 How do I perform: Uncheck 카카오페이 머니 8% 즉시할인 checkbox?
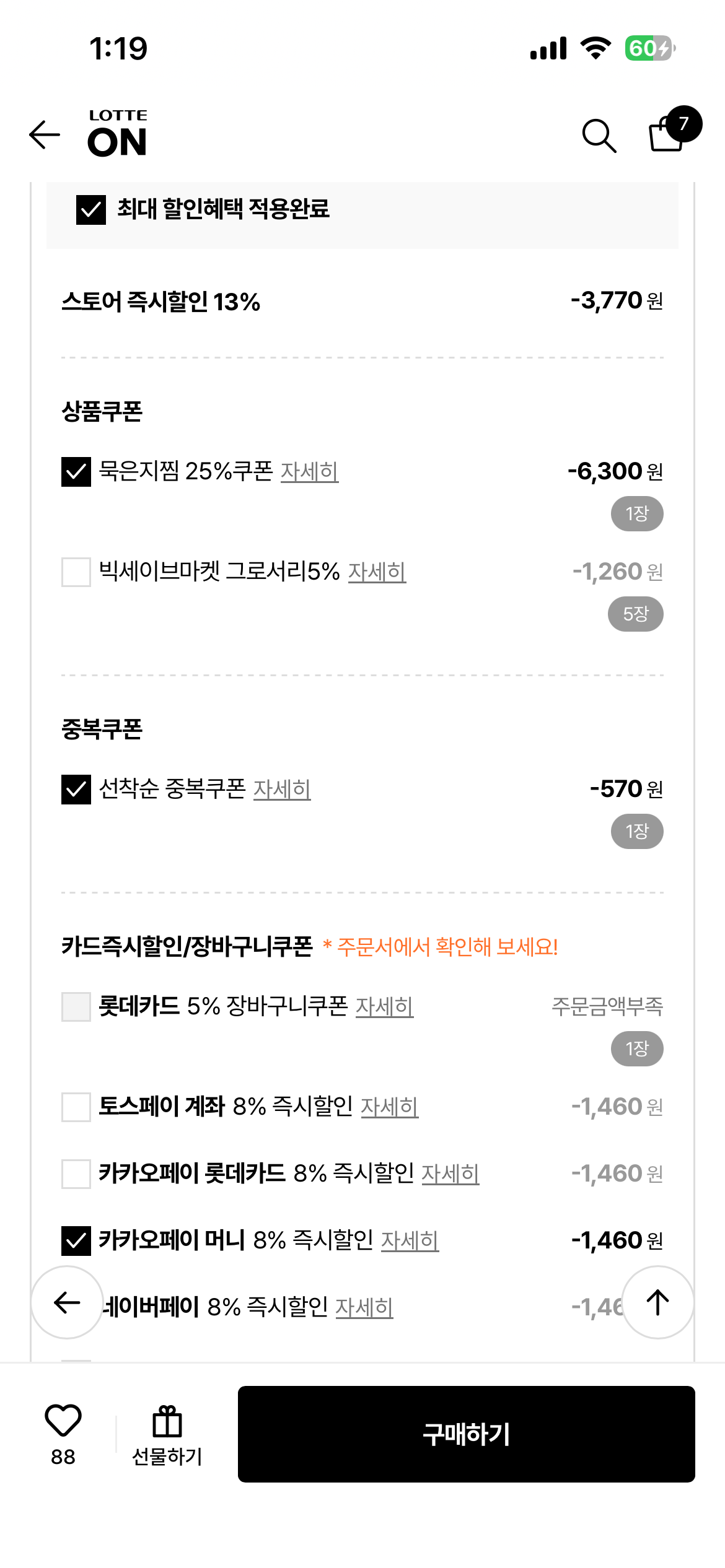coord(76,1240)
